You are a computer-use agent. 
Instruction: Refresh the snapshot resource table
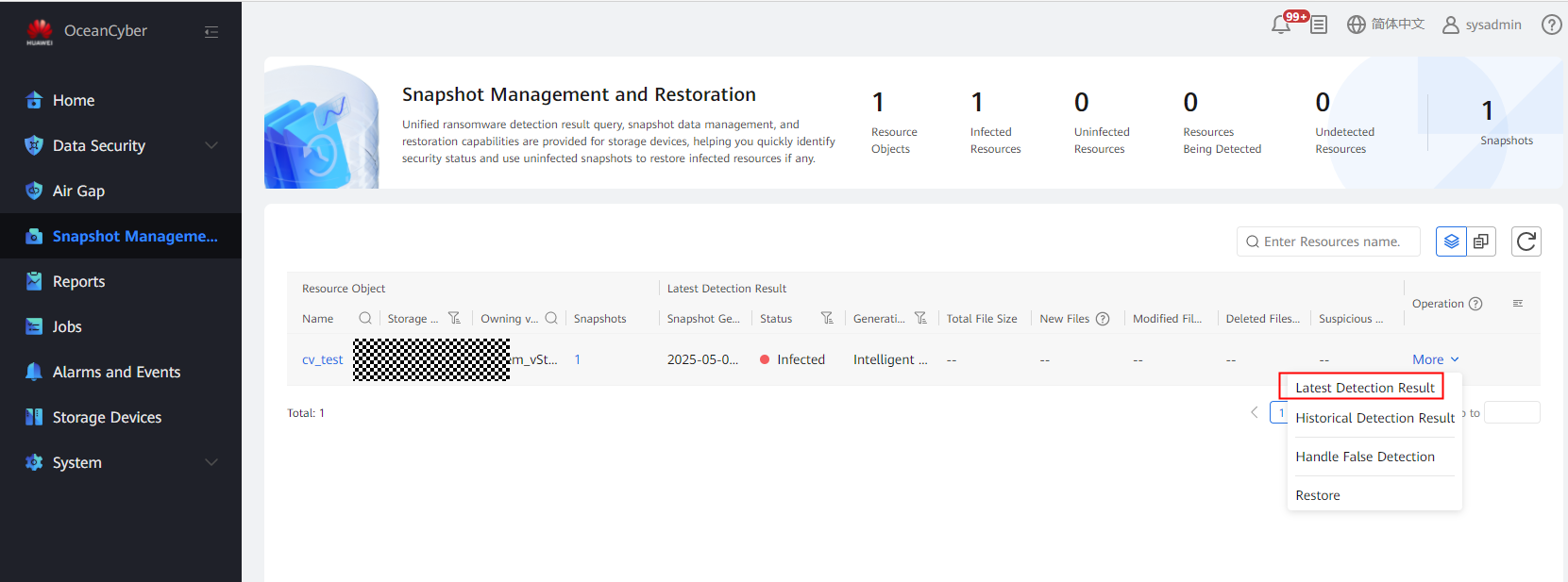pos(1526,241)
